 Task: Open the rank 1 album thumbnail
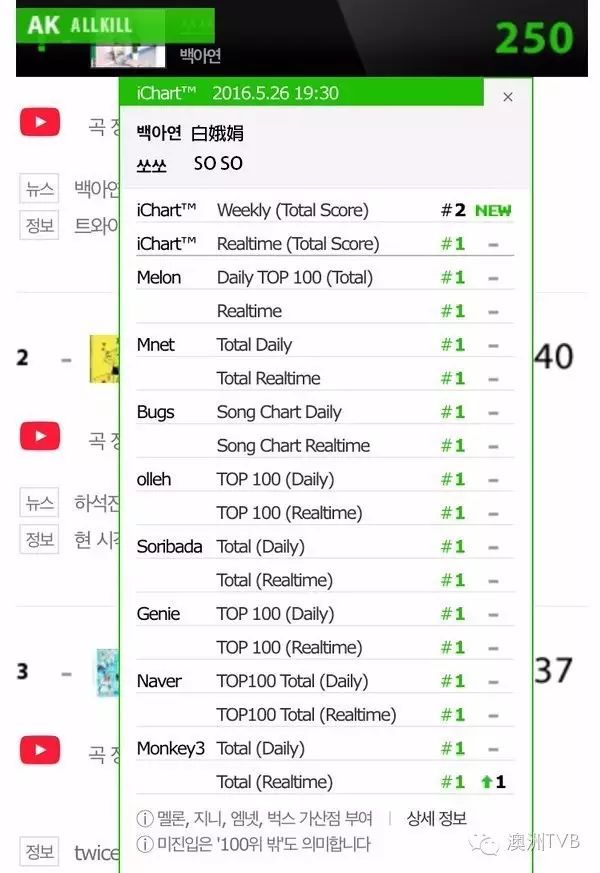pos(128,56)
